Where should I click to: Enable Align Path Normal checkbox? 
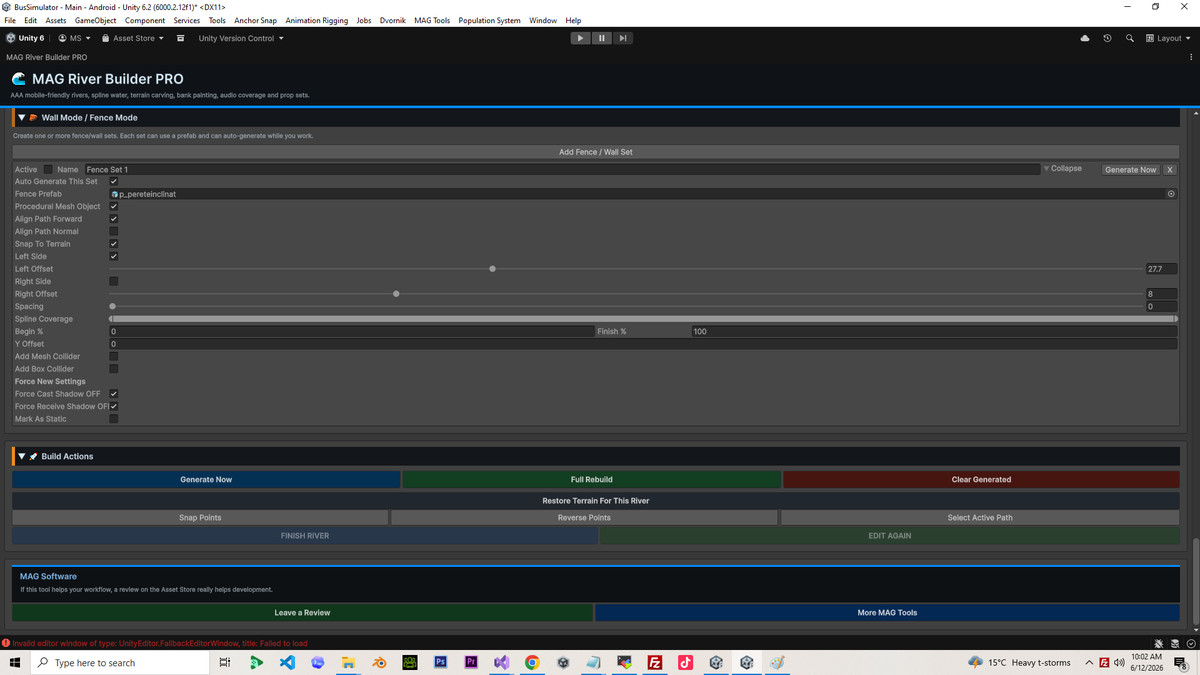coord(113,231)
